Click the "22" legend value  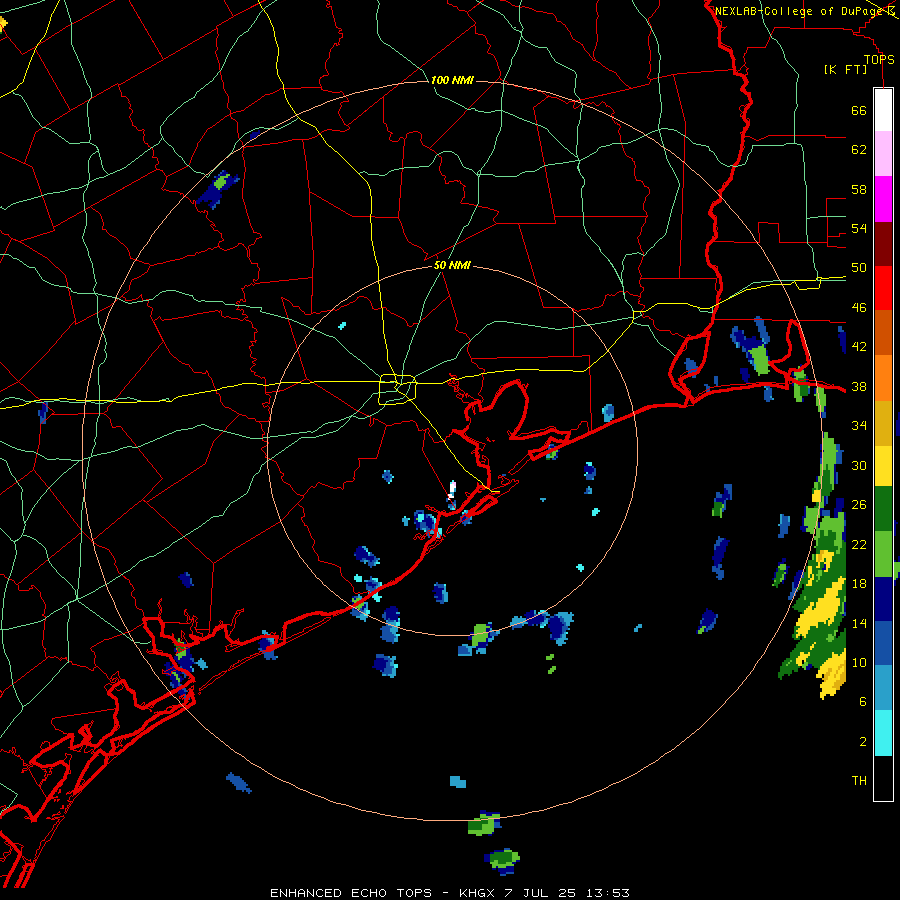point(859,544)
